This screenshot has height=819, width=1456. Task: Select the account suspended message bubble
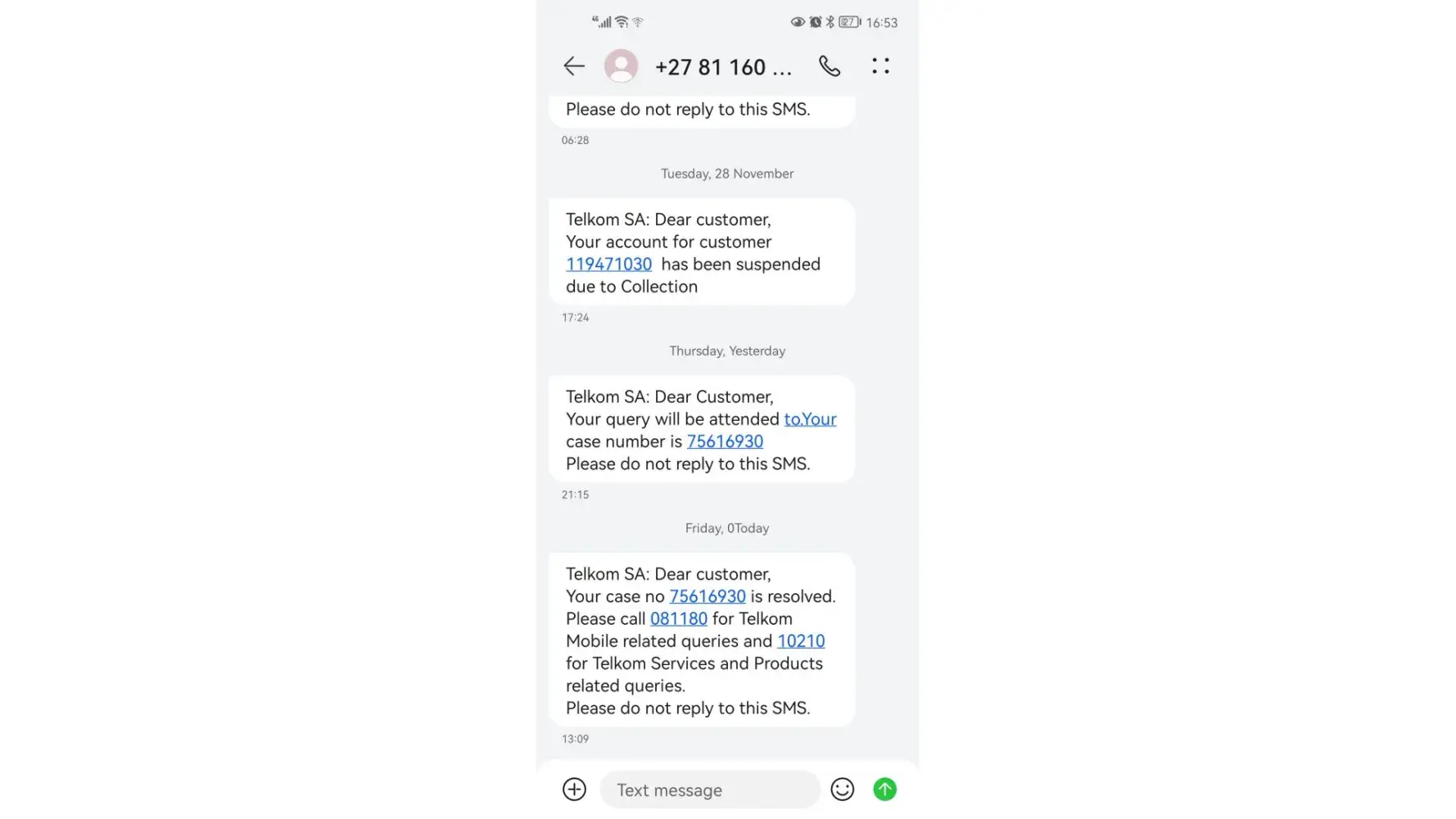[x=702, y=252]
